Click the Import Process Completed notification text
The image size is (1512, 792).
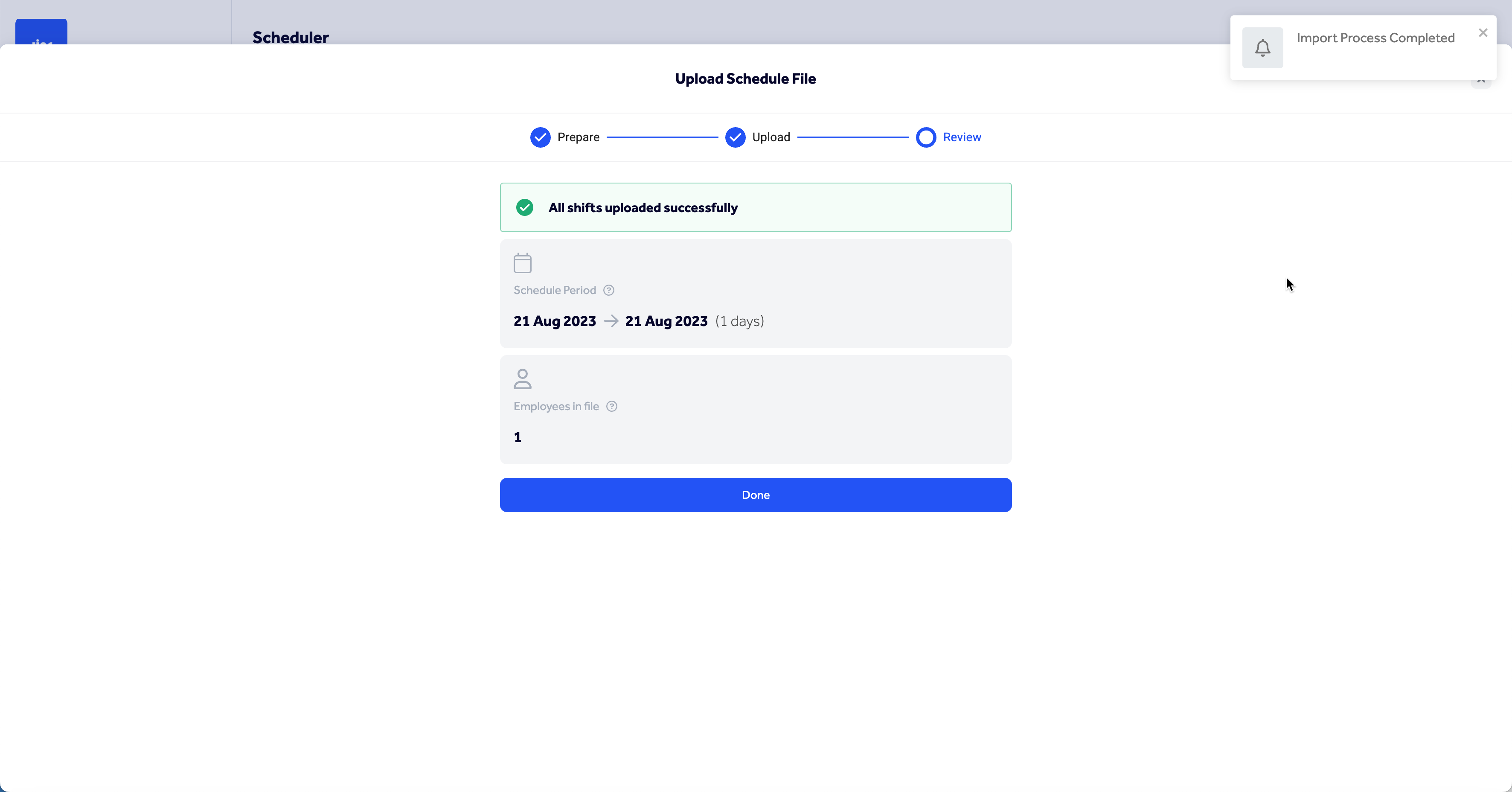click(1375, 38)
